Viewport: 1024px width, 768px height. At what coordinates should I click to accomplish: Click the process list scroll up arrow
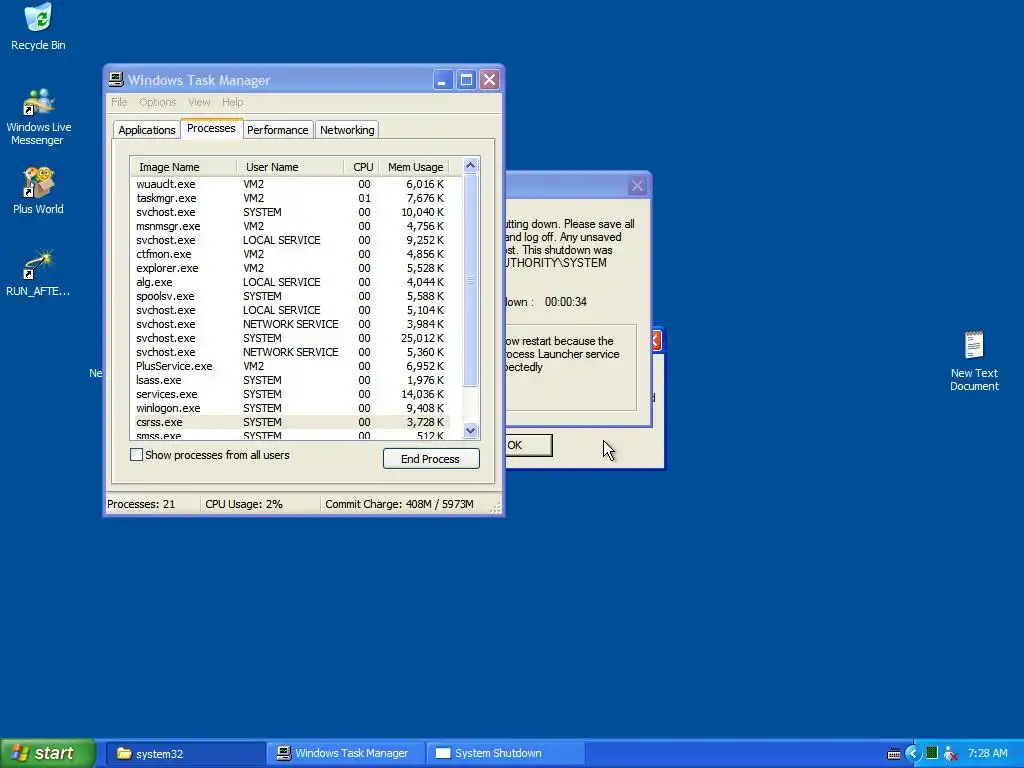pos(470,165)
